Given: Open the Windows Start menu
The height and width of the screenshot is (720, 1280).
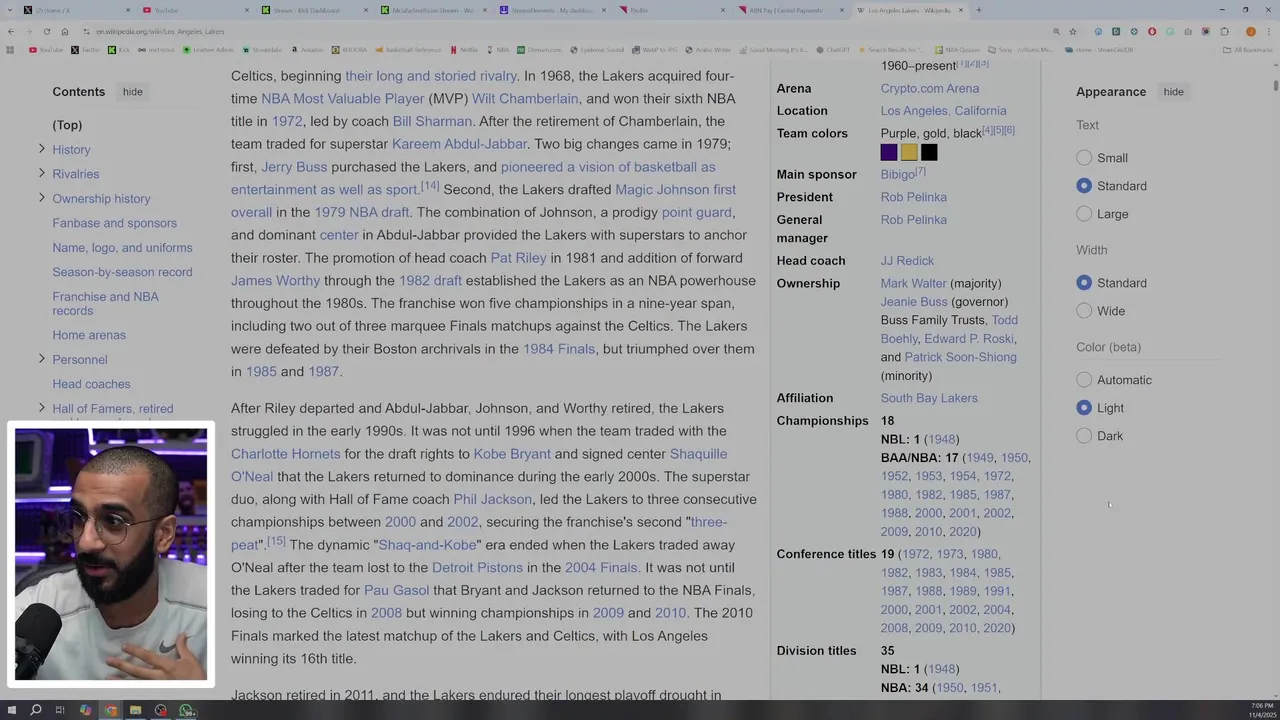Looking at the screenshot, I should [10, 710].
